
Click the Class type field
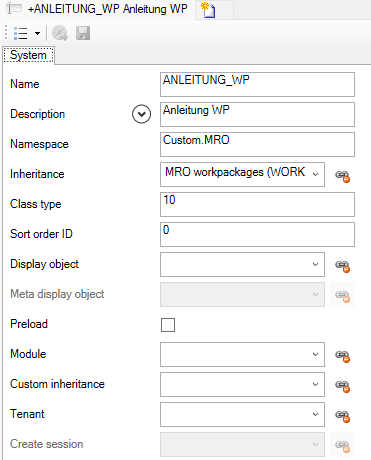point(257,204)
